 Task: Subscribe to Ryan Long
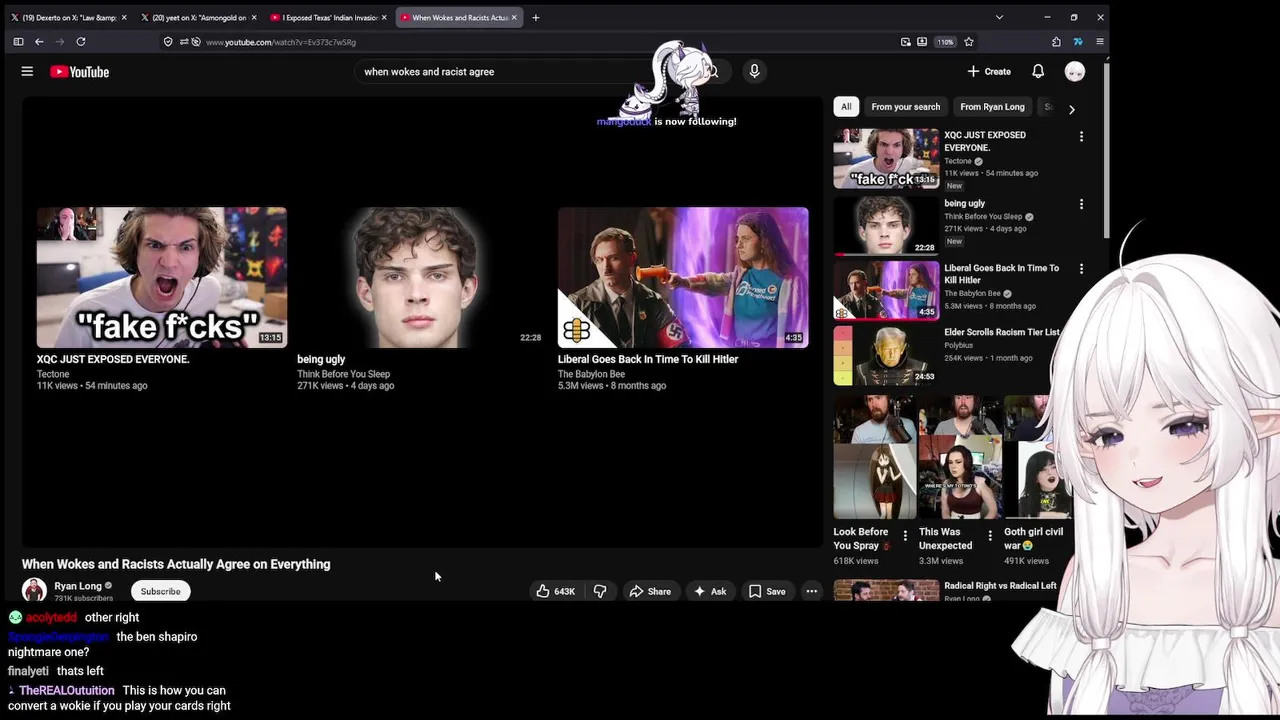[x=160, y=591]
